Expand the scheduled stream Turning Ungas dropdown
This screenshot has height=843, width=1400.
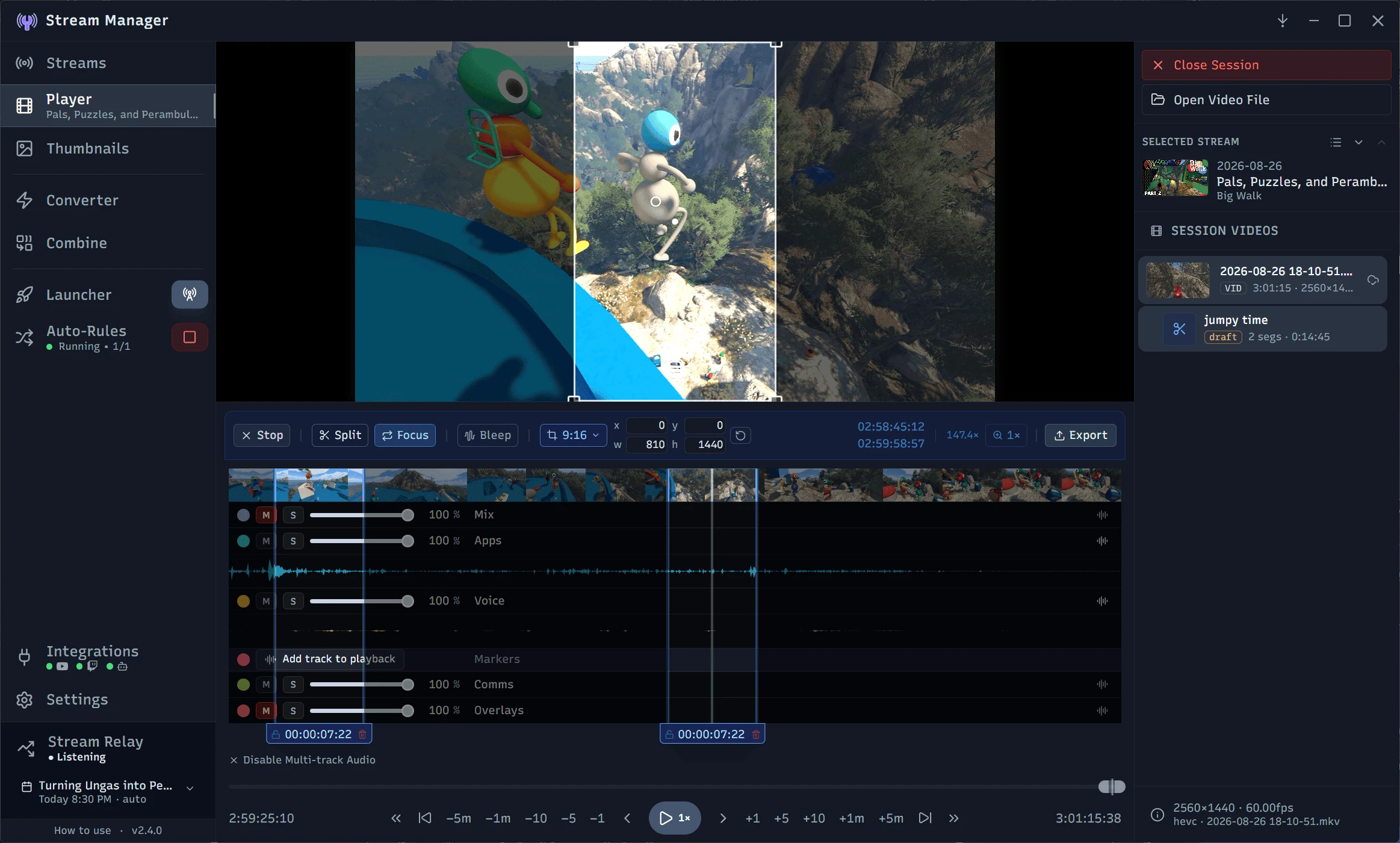190,788
